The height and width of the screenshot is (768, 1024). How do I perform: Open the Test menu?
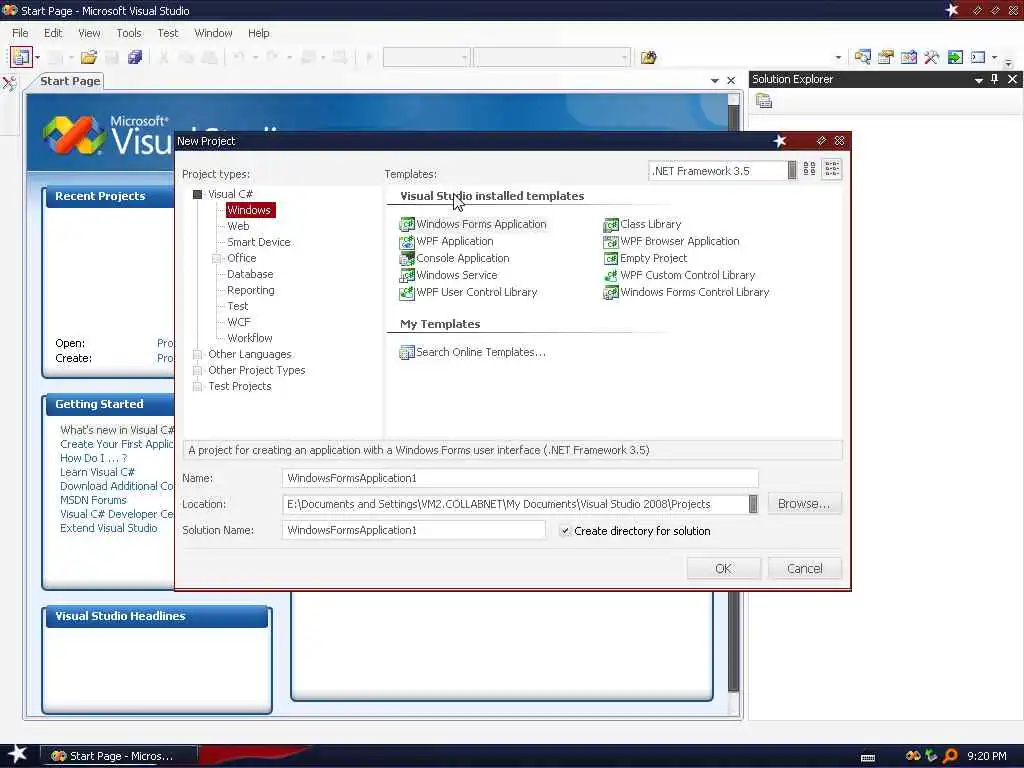tap(168, 33)
